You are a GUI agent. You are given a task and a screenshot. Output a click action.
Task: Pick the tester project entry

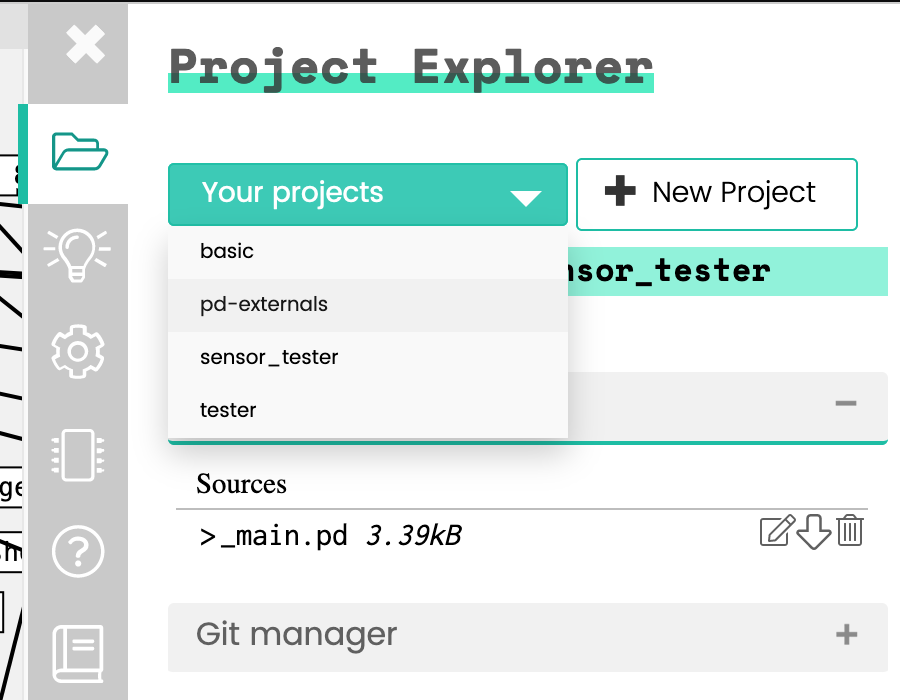(368, 410)
